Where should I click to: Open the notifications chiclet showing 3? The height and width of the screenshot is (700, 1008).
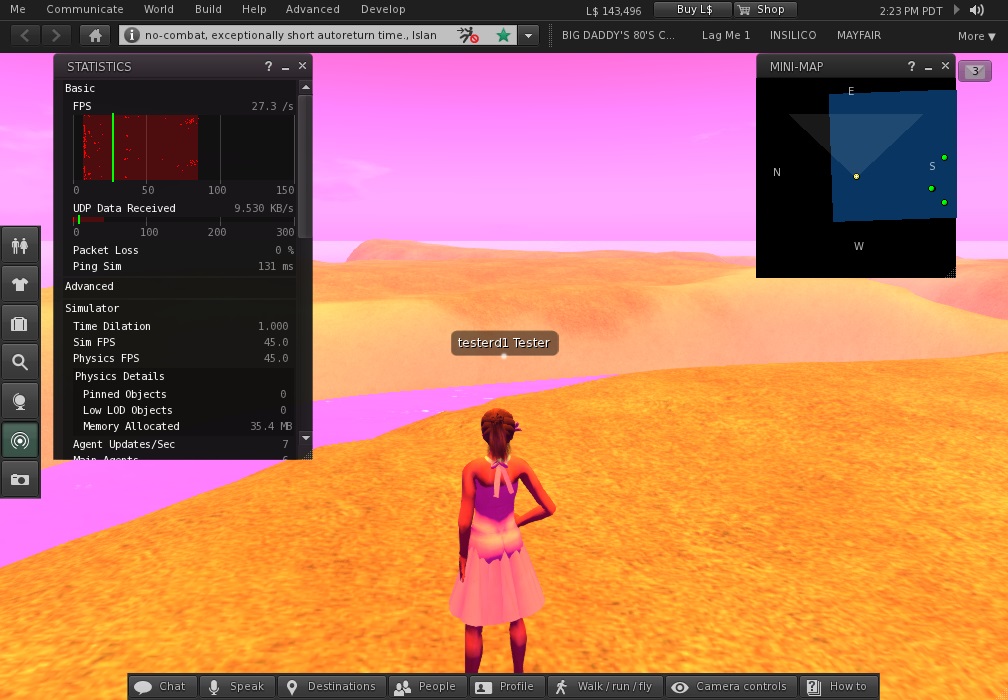tap(975, 71)
